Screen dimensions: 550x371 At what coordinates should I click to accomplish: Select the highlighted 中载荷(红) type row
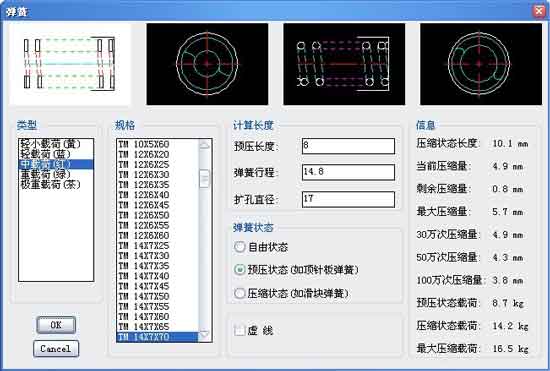55,164
